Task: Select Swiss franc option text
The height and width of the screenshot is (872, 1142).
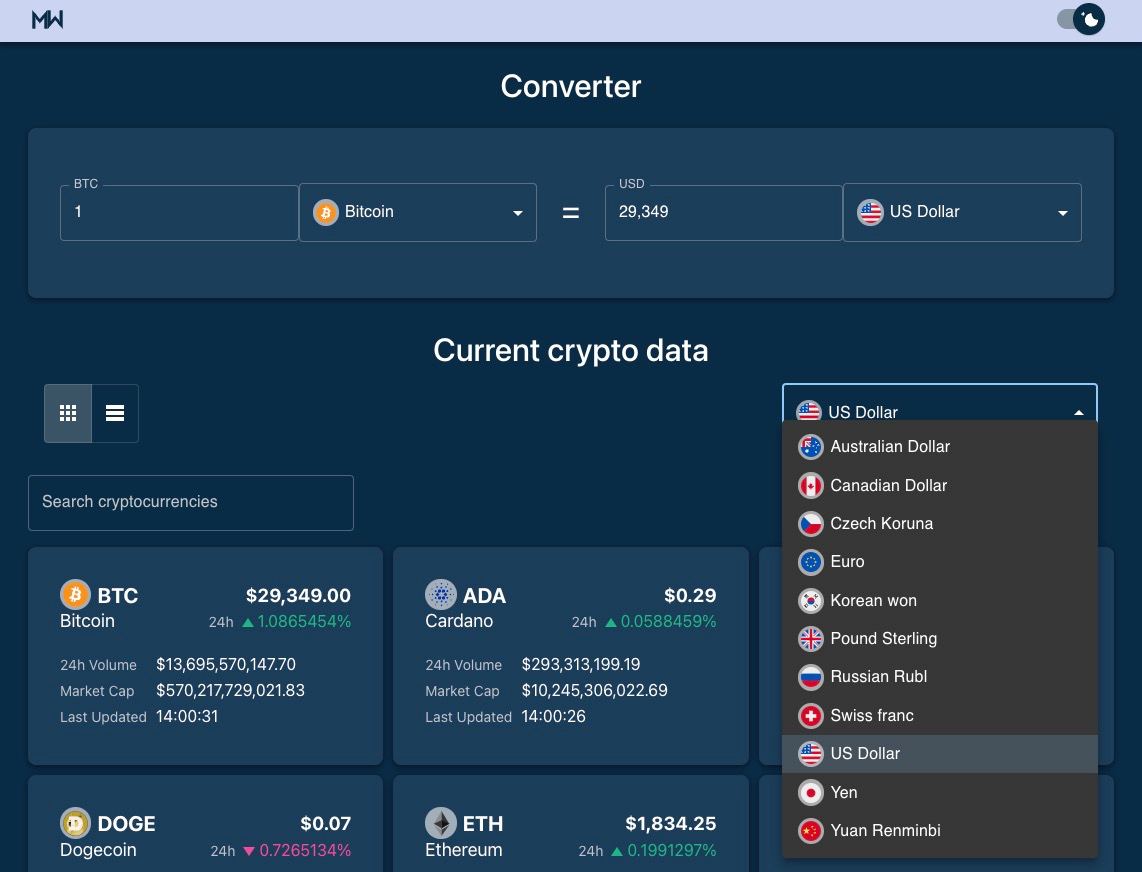Action: point(872,715)
